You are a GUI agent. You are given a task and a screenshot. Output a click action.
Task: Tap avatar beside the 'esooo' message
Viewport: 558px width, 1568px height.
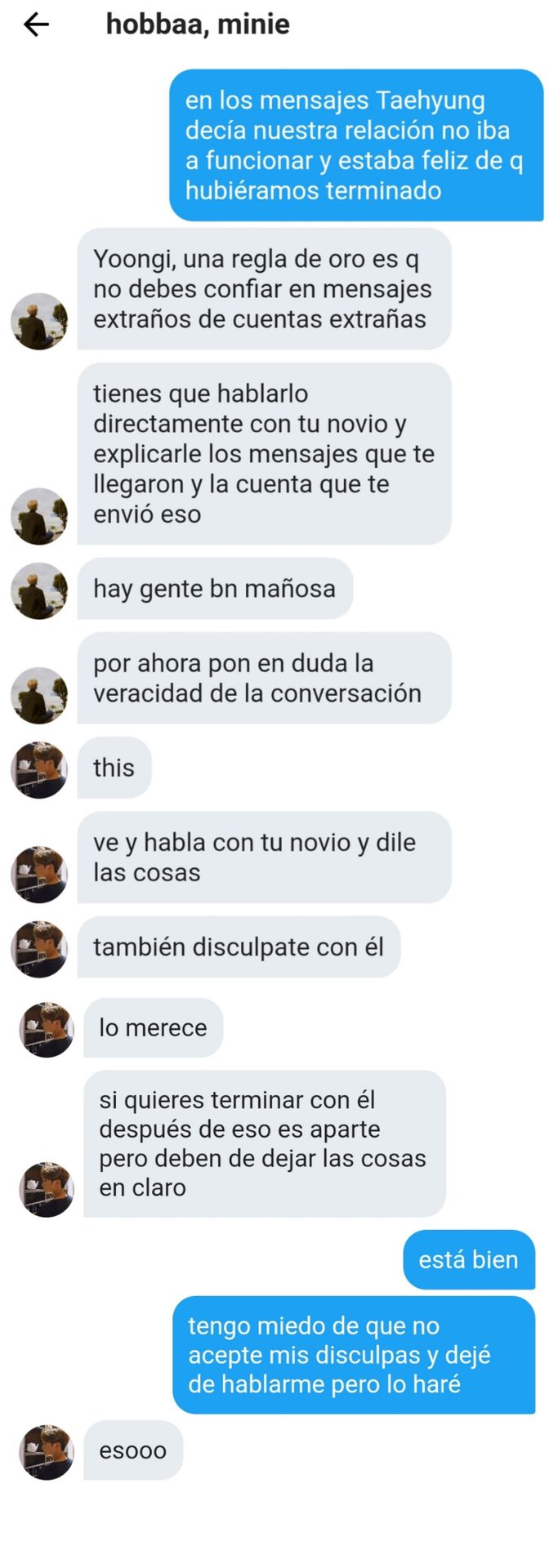[47, 1452]
